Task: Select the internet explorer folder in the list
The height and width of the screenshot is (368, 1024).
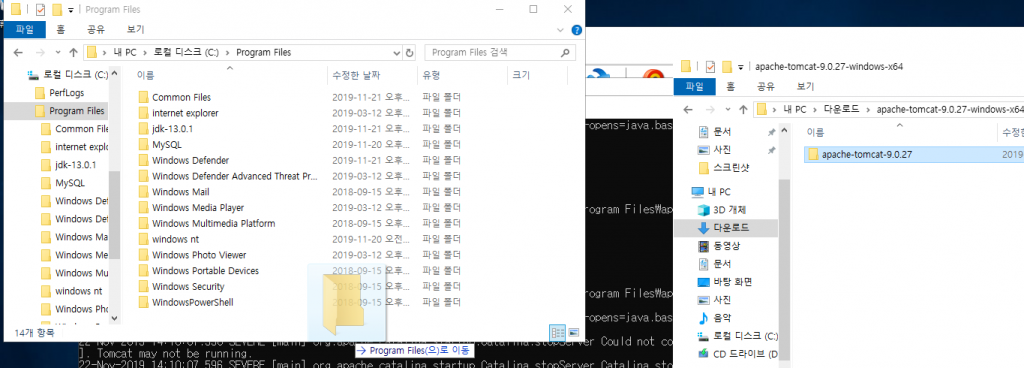Action: coord(185,113)
